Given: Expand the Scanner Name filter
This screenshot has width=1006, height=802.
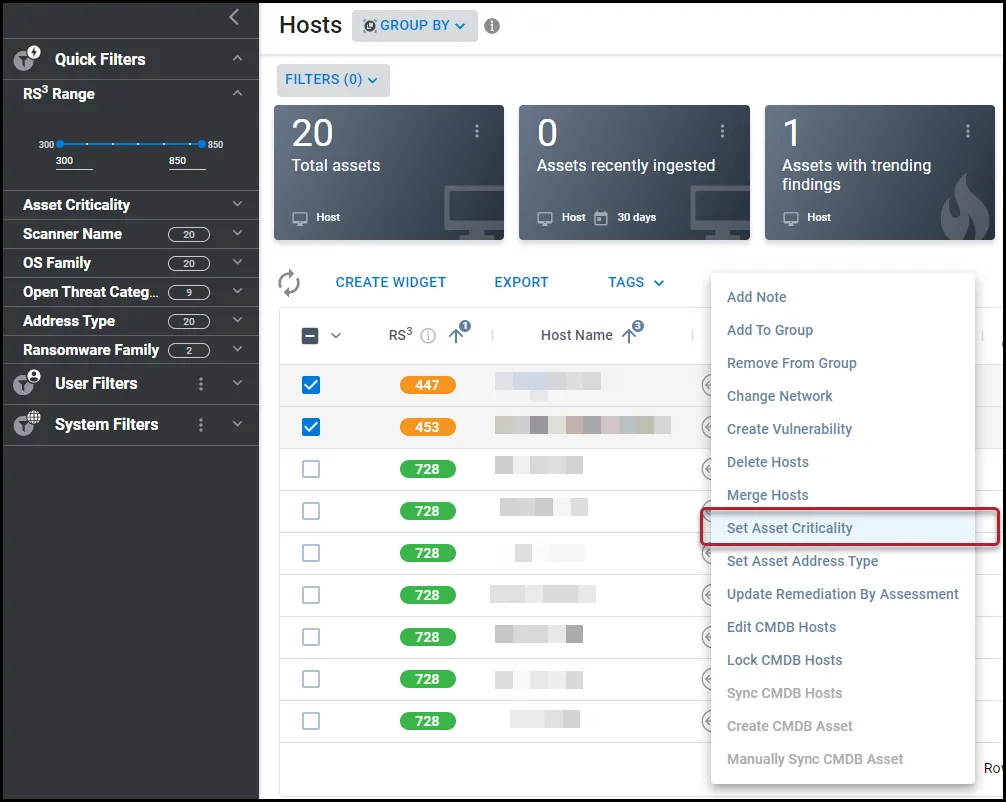Looking at the screenshot, I should [237, 234].
